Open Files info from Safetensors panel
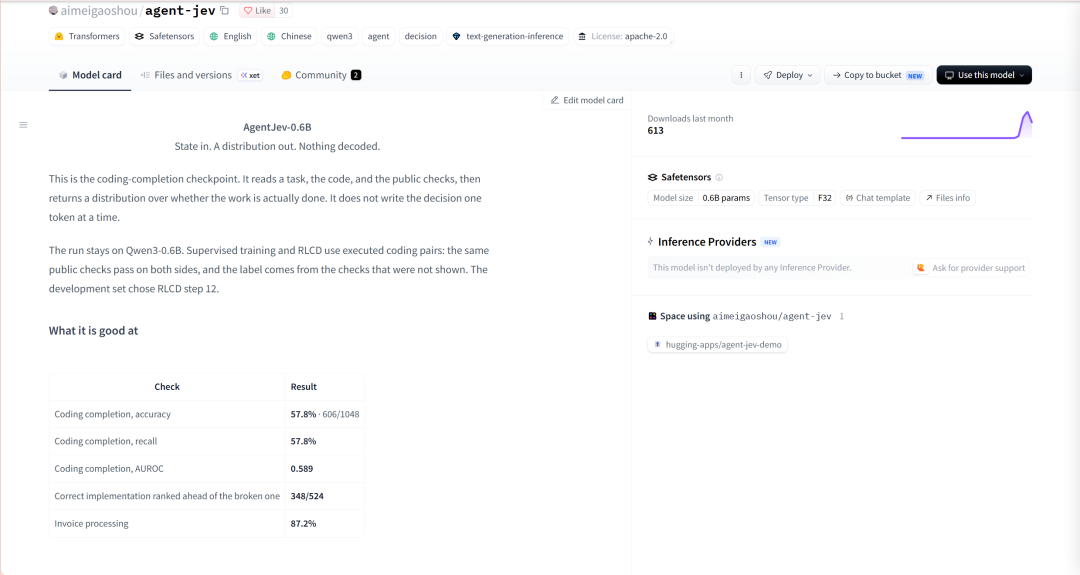1080x575 pixels. [x=947, y=198]
